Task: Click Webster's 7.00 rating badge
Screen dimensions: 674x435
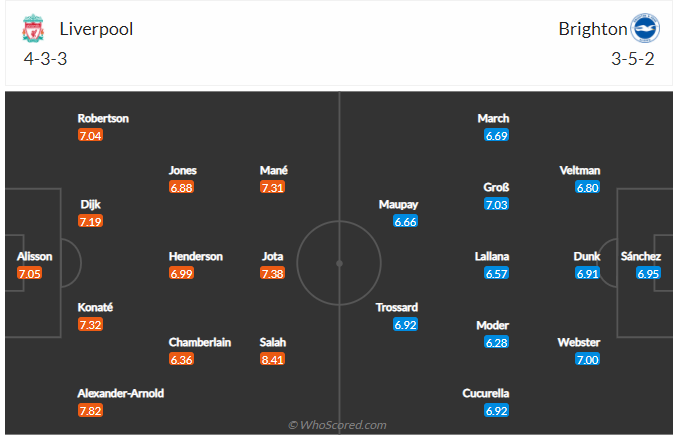Action: point(587,359)
